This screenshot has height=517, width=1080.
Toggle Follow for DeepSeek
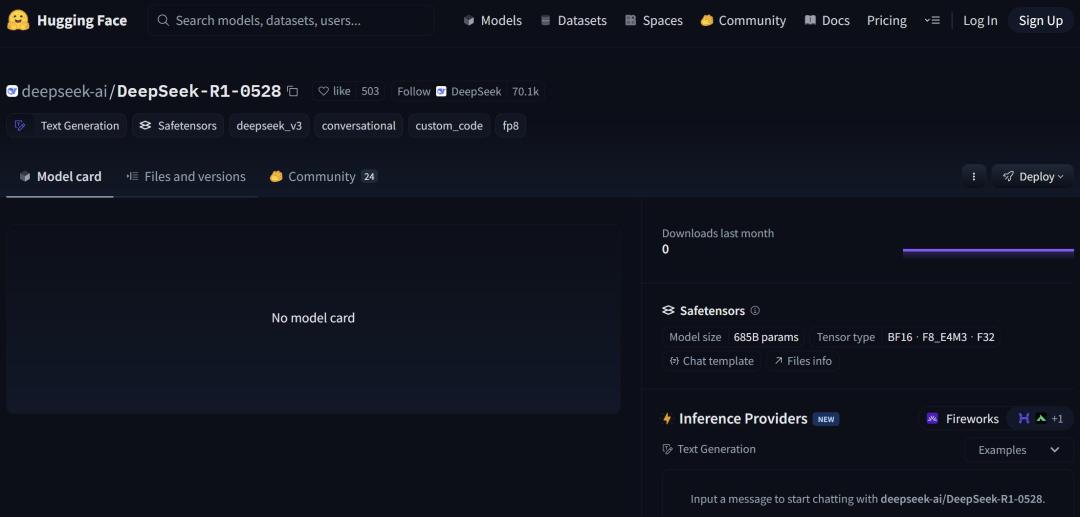413,91
